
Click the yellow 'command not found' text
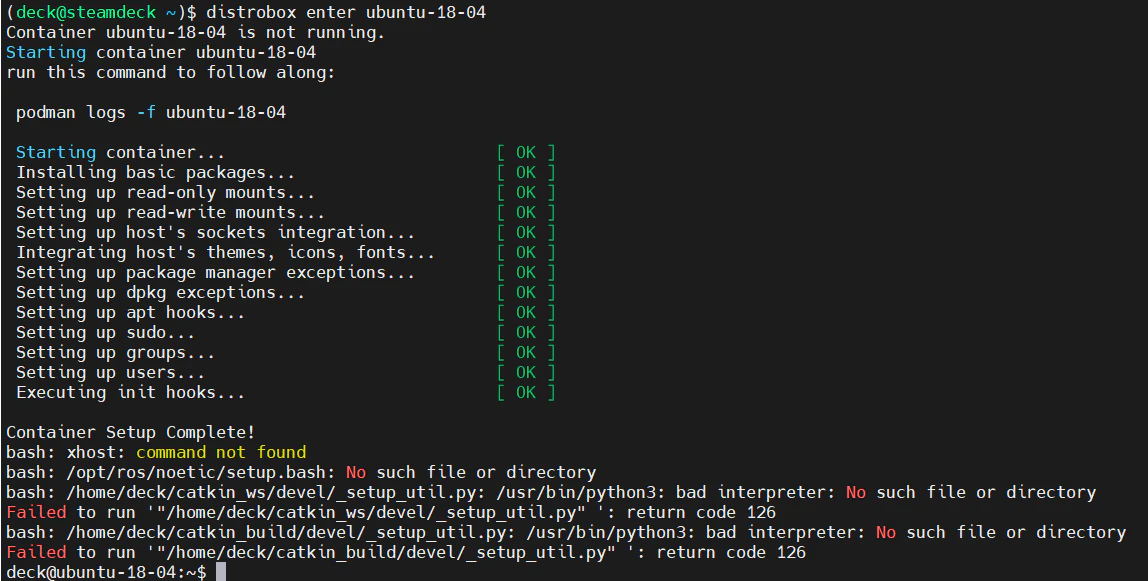pos(221,451)
